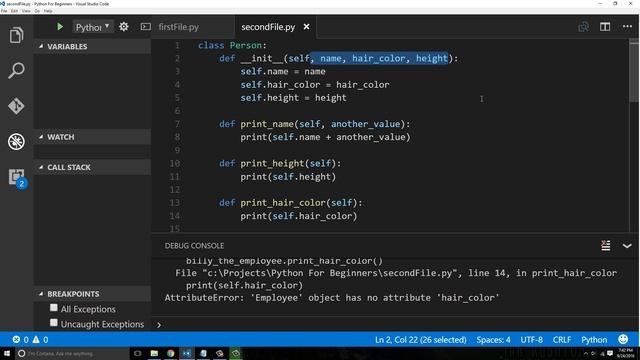Split the editor with the split icon

pyautogui.click(x=605, y=27)
